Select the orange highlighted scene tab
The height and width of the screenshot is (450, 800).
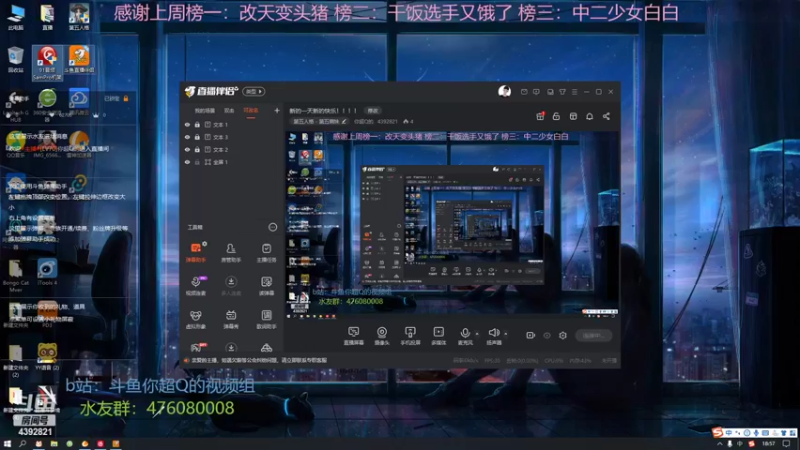251,110
